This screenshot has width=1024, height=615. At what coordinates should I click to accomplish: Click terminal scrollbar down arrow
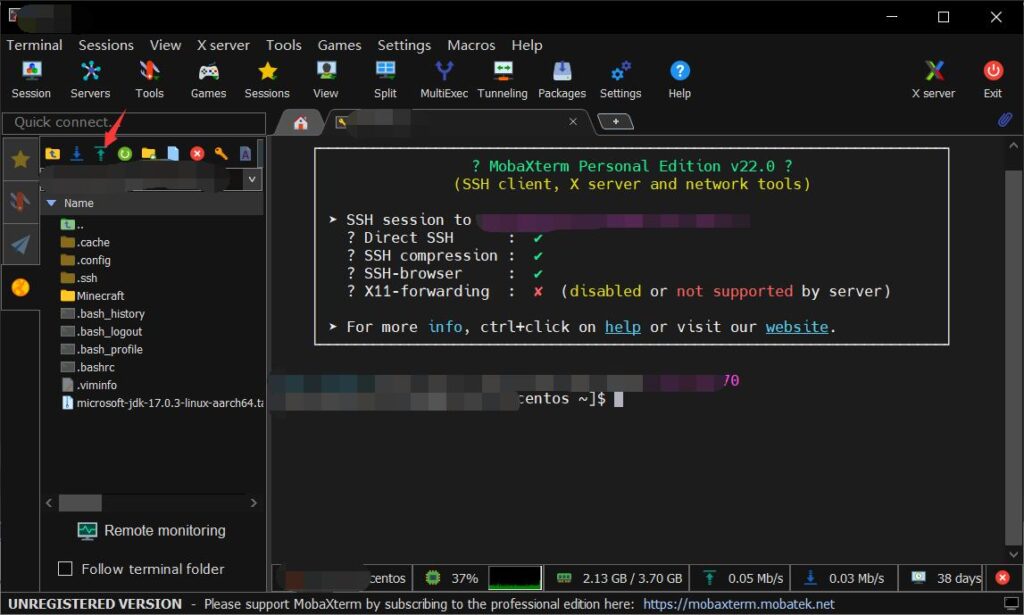pos(1013,554)
